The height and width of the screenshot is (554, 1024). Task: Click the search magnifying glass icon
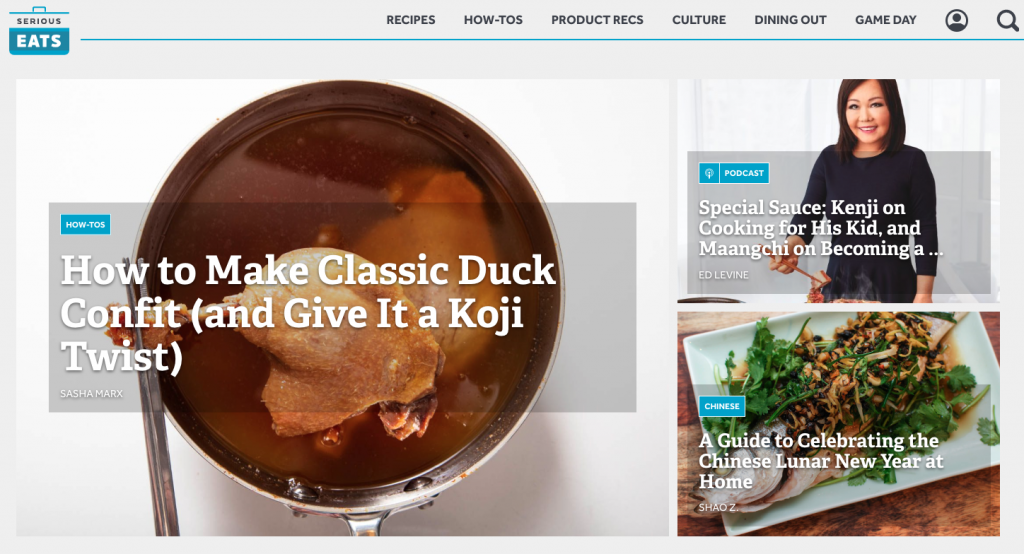coord(1007,20)
